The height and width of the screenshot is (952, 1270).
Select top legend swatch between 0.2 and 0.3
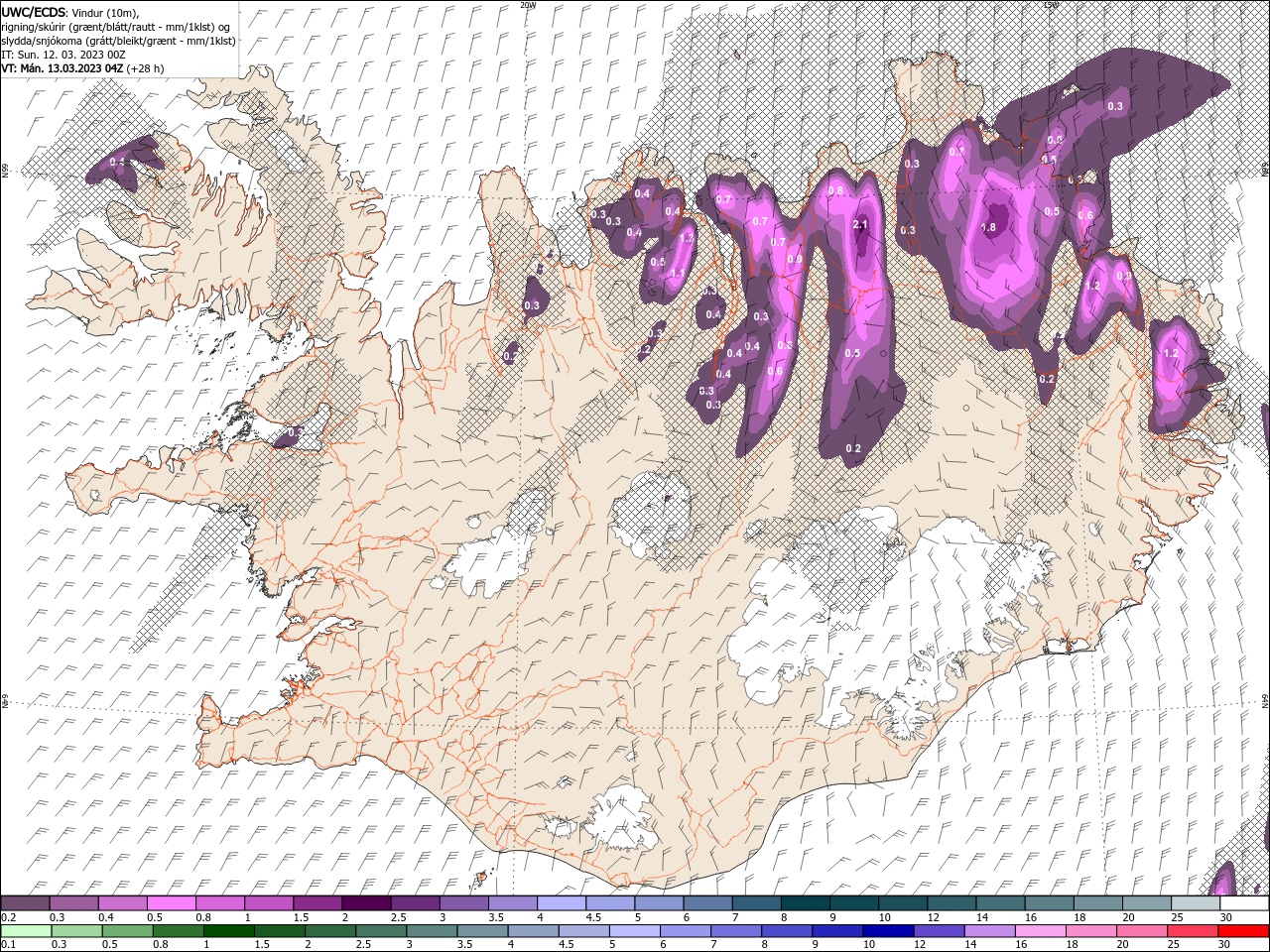click(27, 903)
